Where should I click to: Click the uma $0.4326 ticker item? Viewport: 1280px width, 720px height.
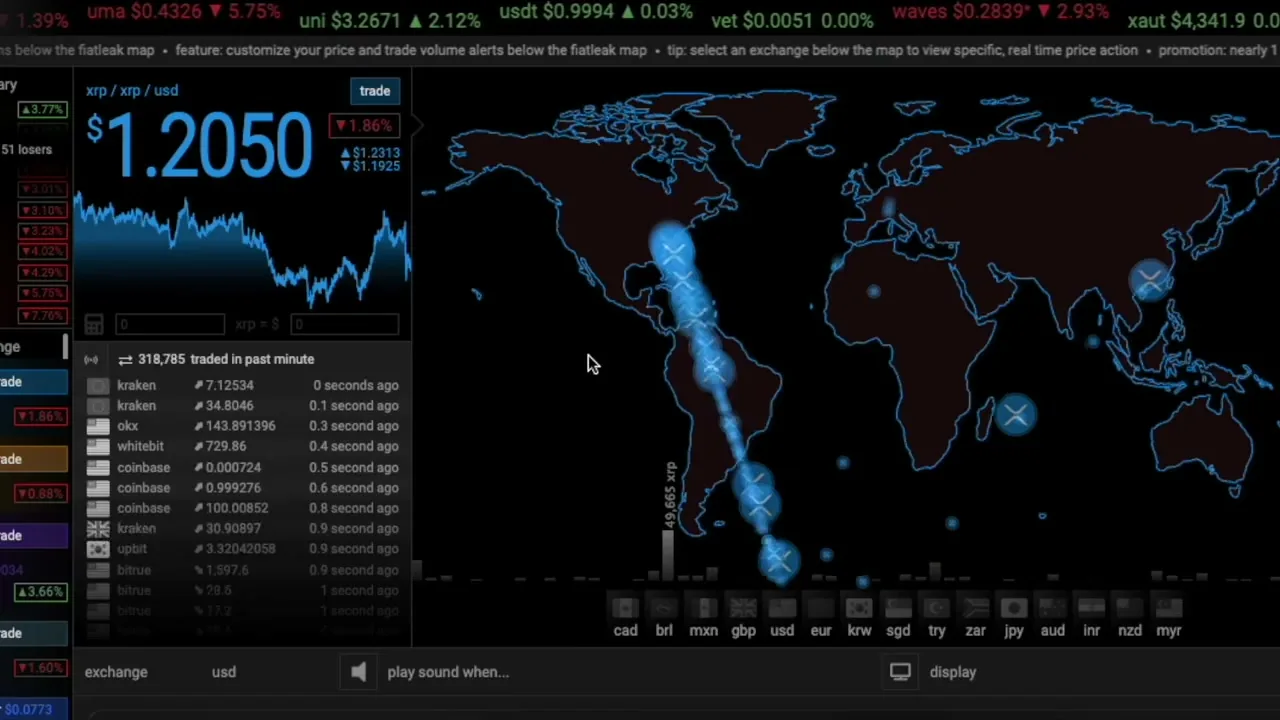(x=185, y=12)
